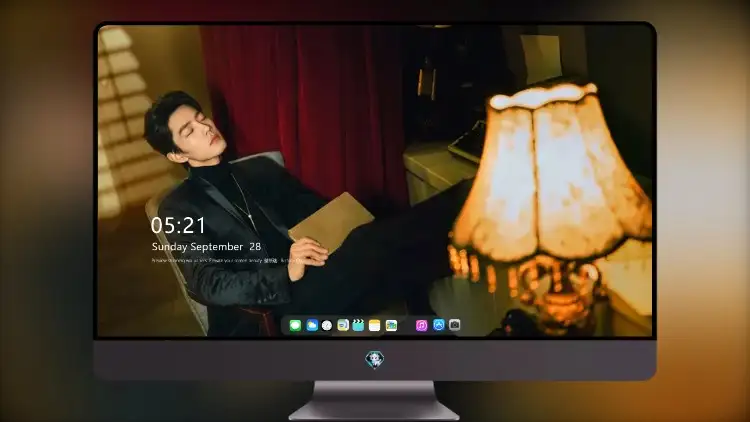Launch the pink iTunes music icon
This screenshot has width=750, height=422.
point(421,325)
